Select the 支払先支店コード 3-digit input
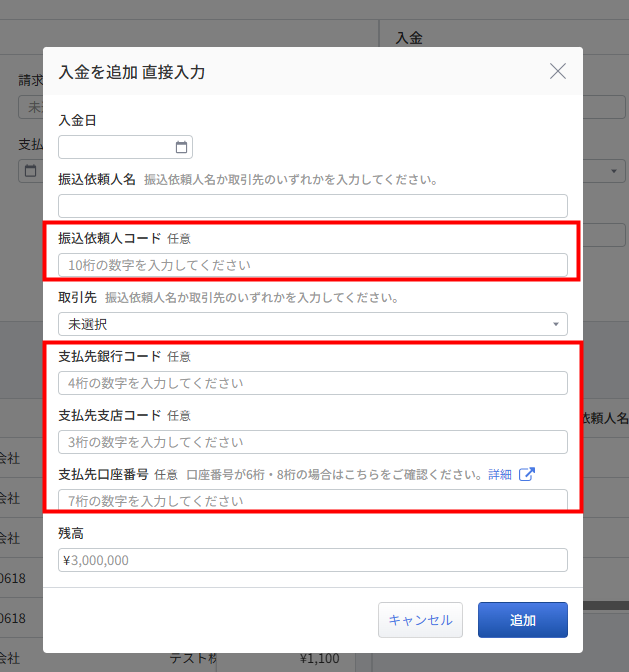 click(312, 442)
